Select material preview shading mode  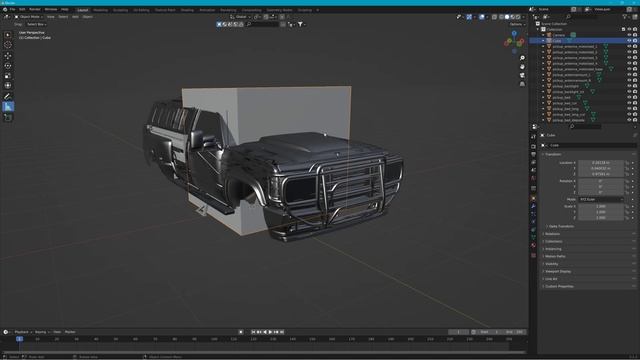click(x=513, y=17)
